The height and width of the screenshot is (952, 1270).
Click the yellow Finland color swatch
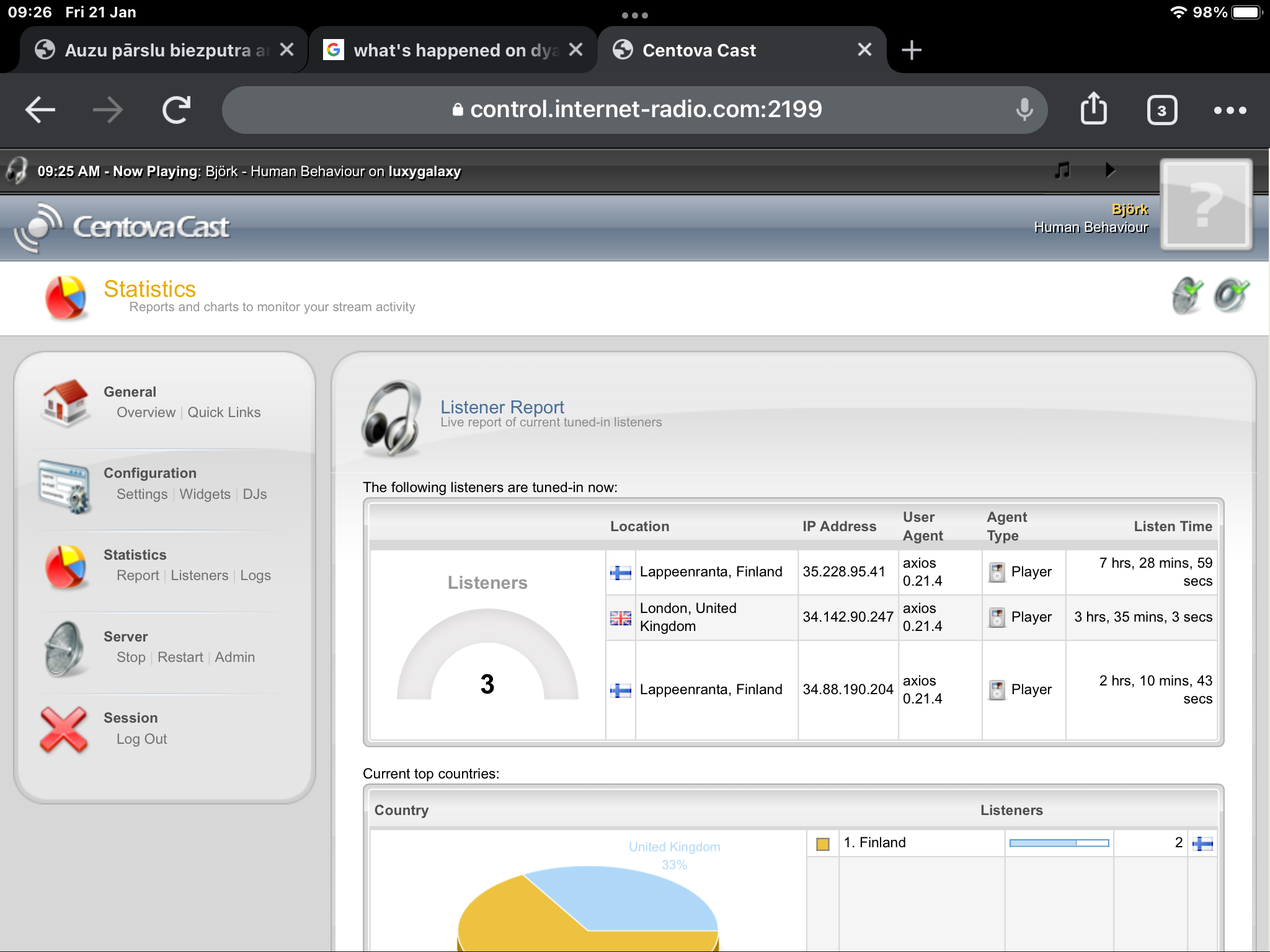tap(822, 844)
